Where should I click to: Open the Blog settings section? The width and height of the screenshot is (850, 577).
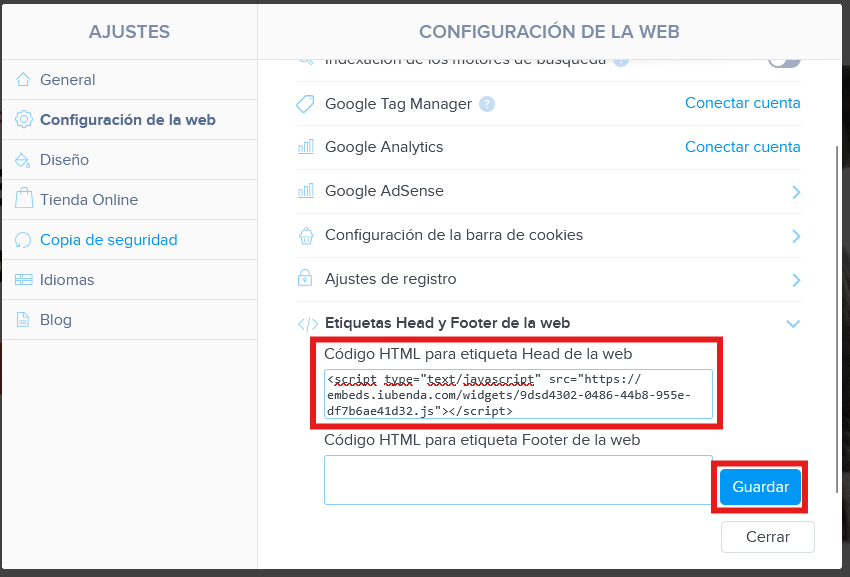coord(130,320)
